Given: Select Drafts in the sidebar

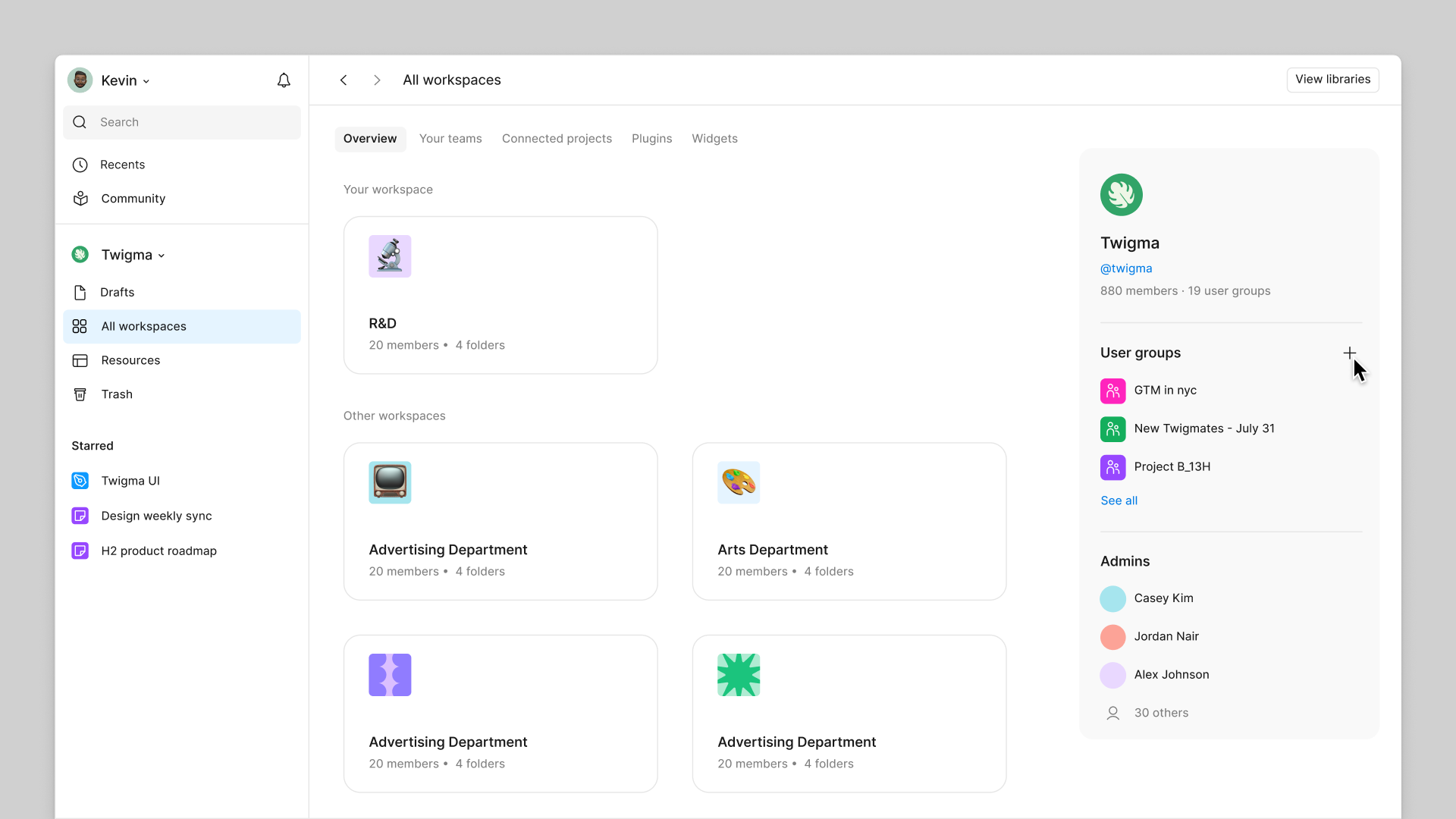Looking at the screenshot, I should (x=118, y=292).
